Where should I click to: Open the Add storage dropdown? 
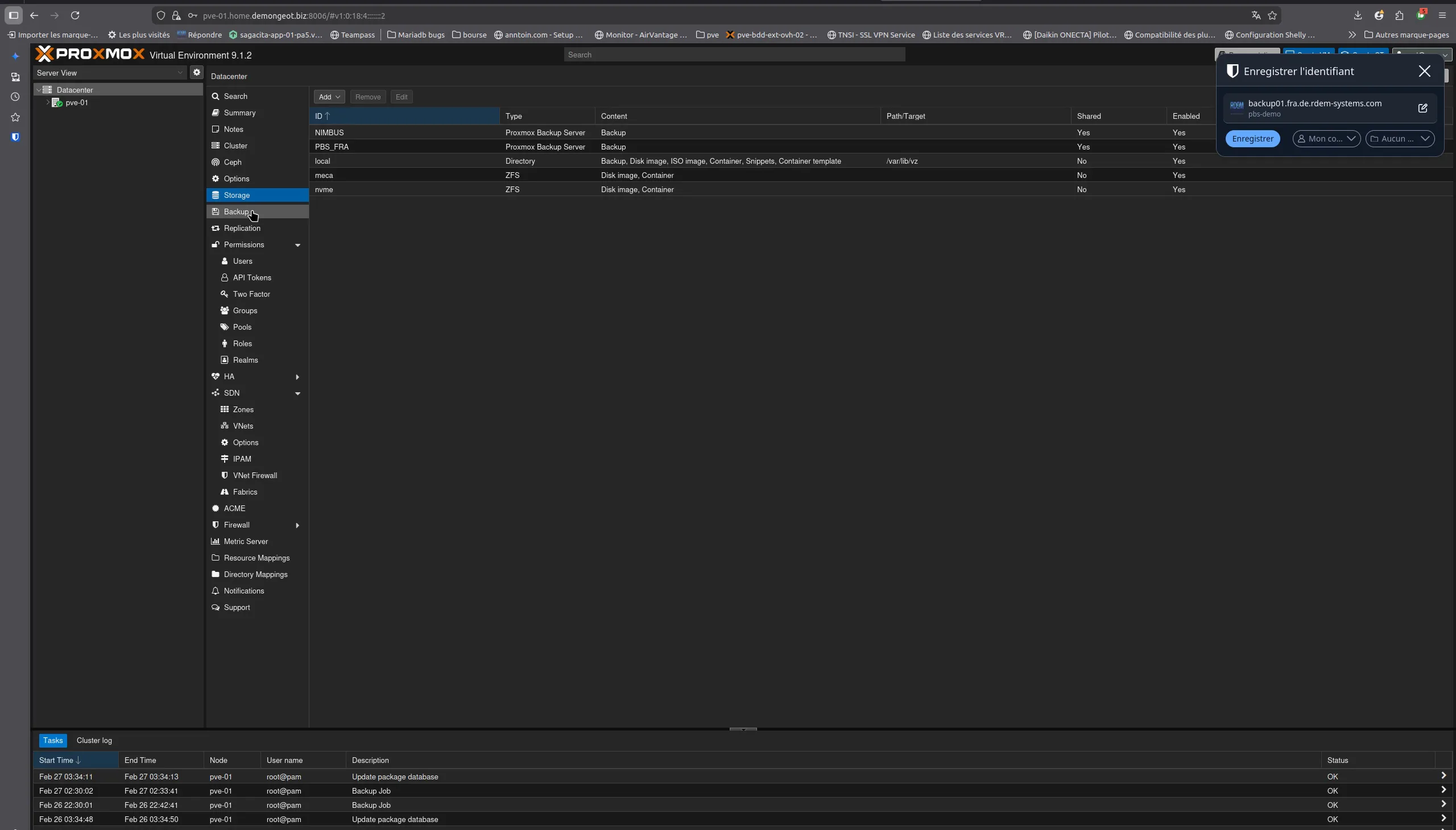[x=329, y=97]
